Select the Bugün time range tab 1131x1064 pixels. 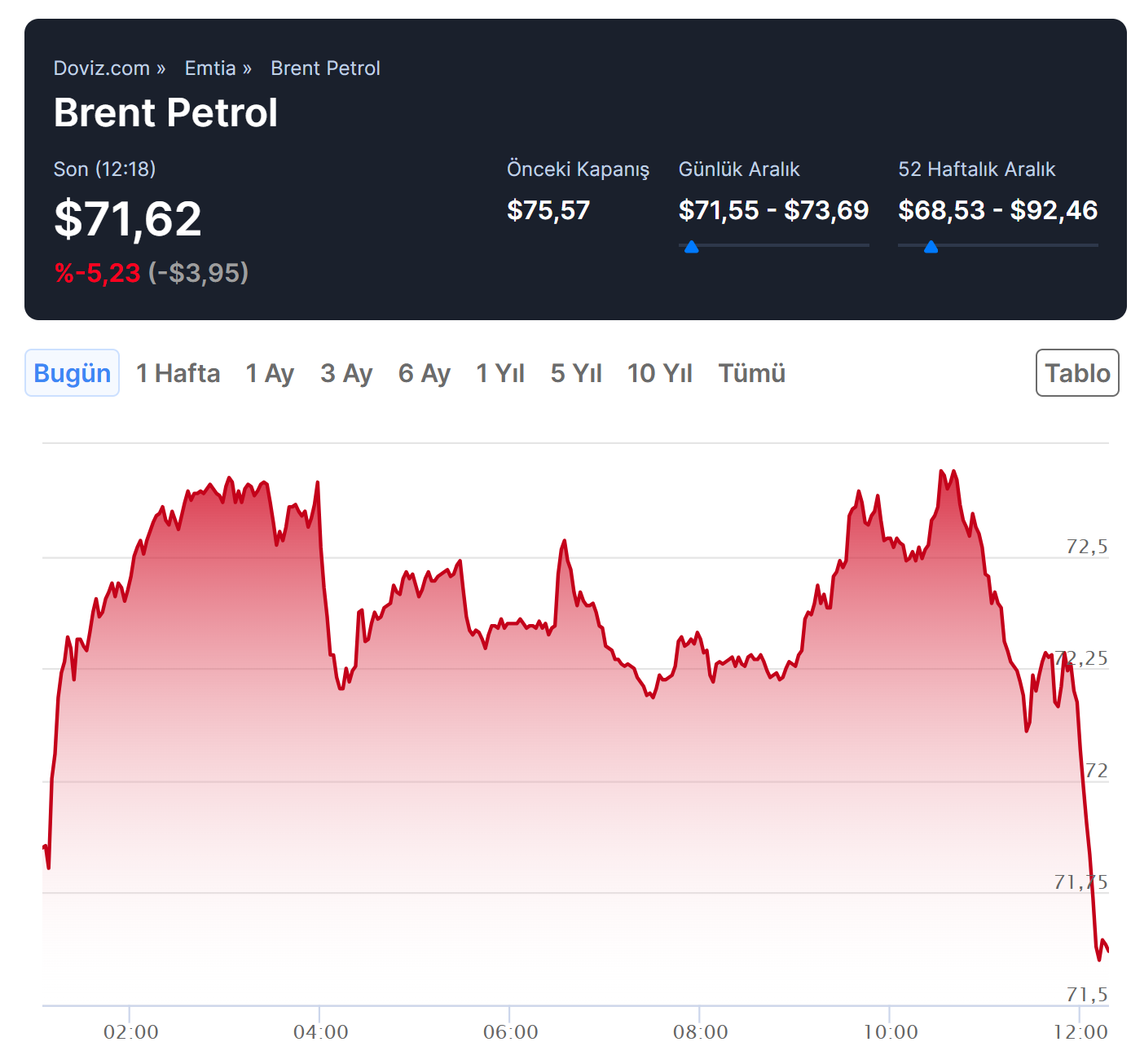[73, 373]
